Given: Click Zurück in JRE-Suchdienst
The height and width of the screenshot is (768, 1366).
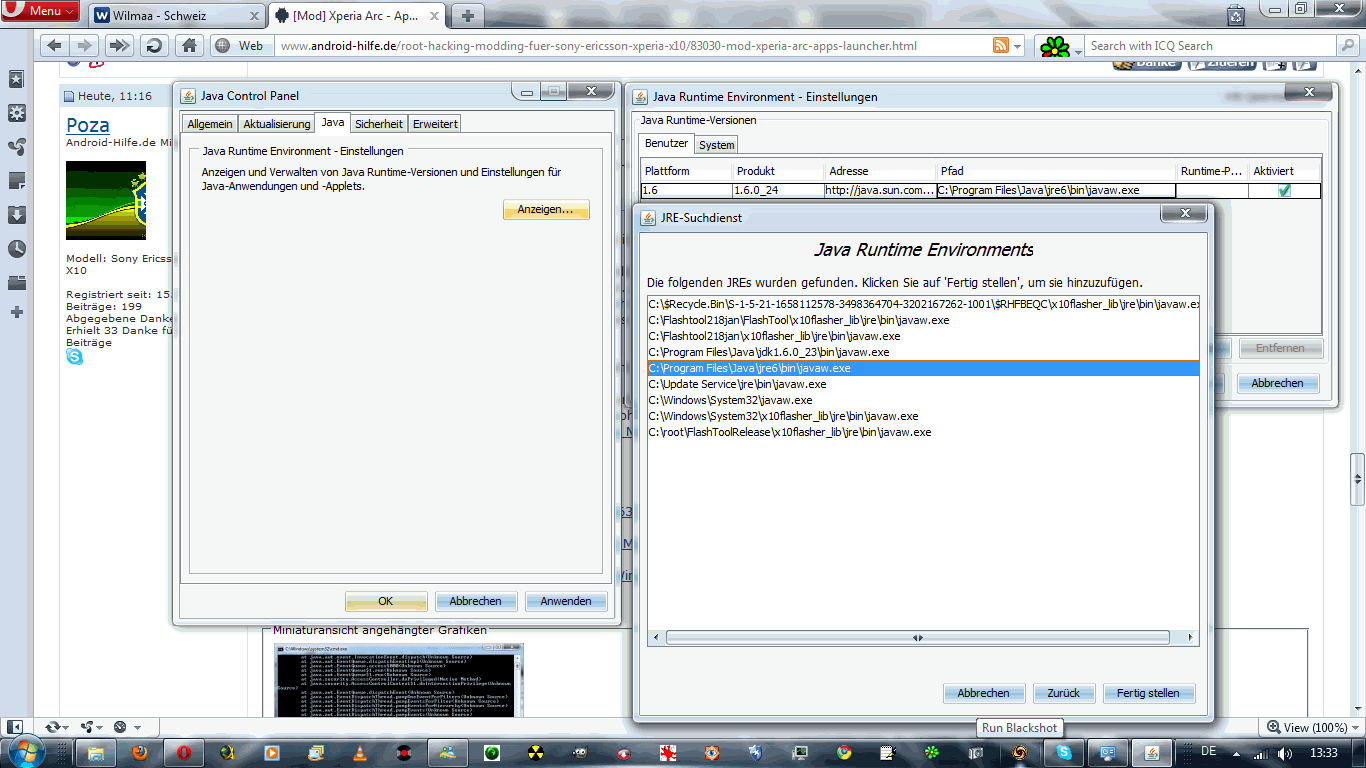Looking at the screenshot, I should tap(1063, 693).
